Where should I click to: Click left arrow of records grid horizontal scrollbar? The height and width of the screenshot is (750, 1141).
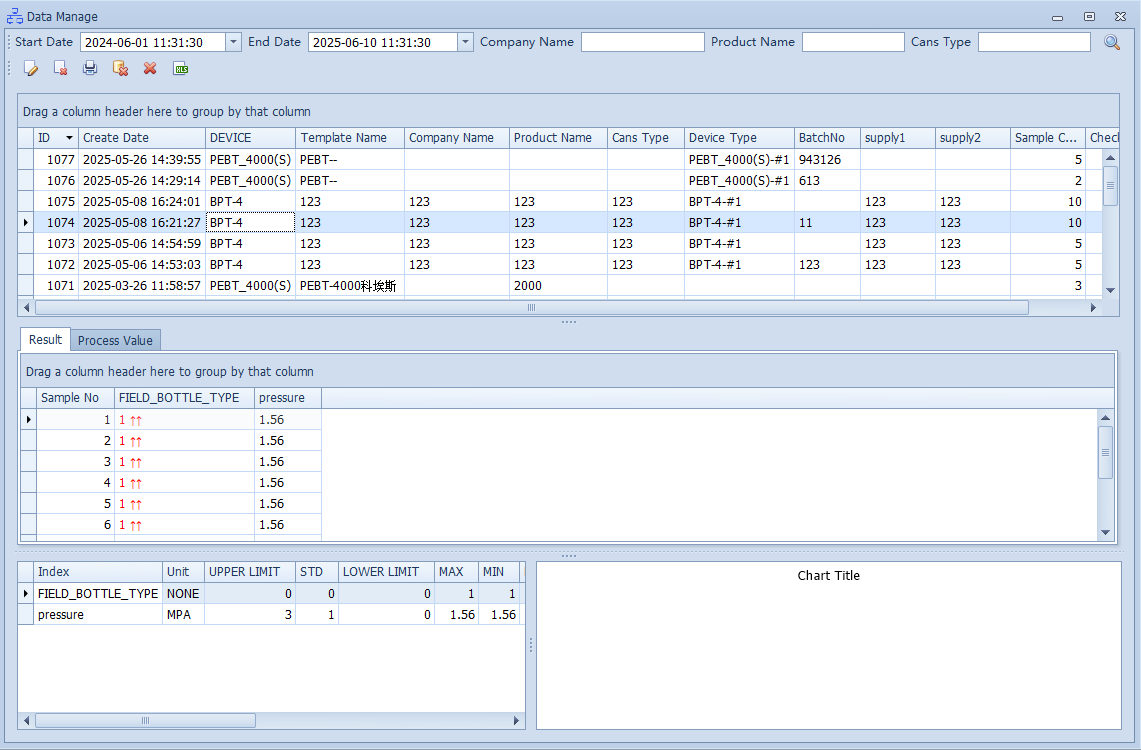[27, 308]
